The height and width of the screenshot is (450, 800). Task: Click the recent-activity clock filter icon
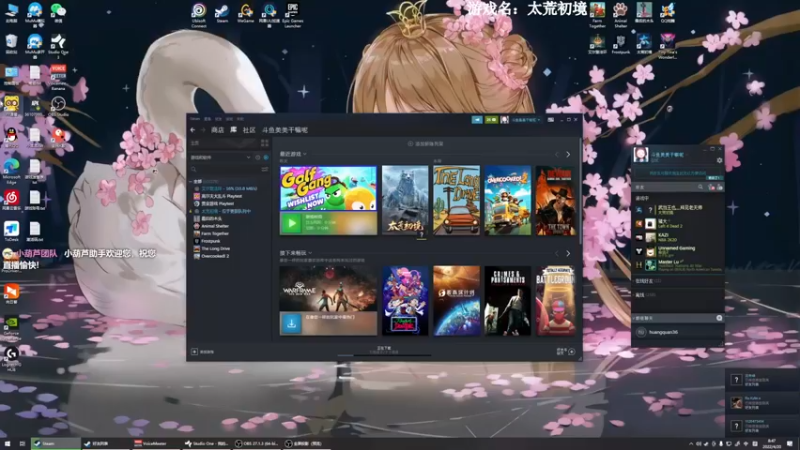click(x=258, y=158)
